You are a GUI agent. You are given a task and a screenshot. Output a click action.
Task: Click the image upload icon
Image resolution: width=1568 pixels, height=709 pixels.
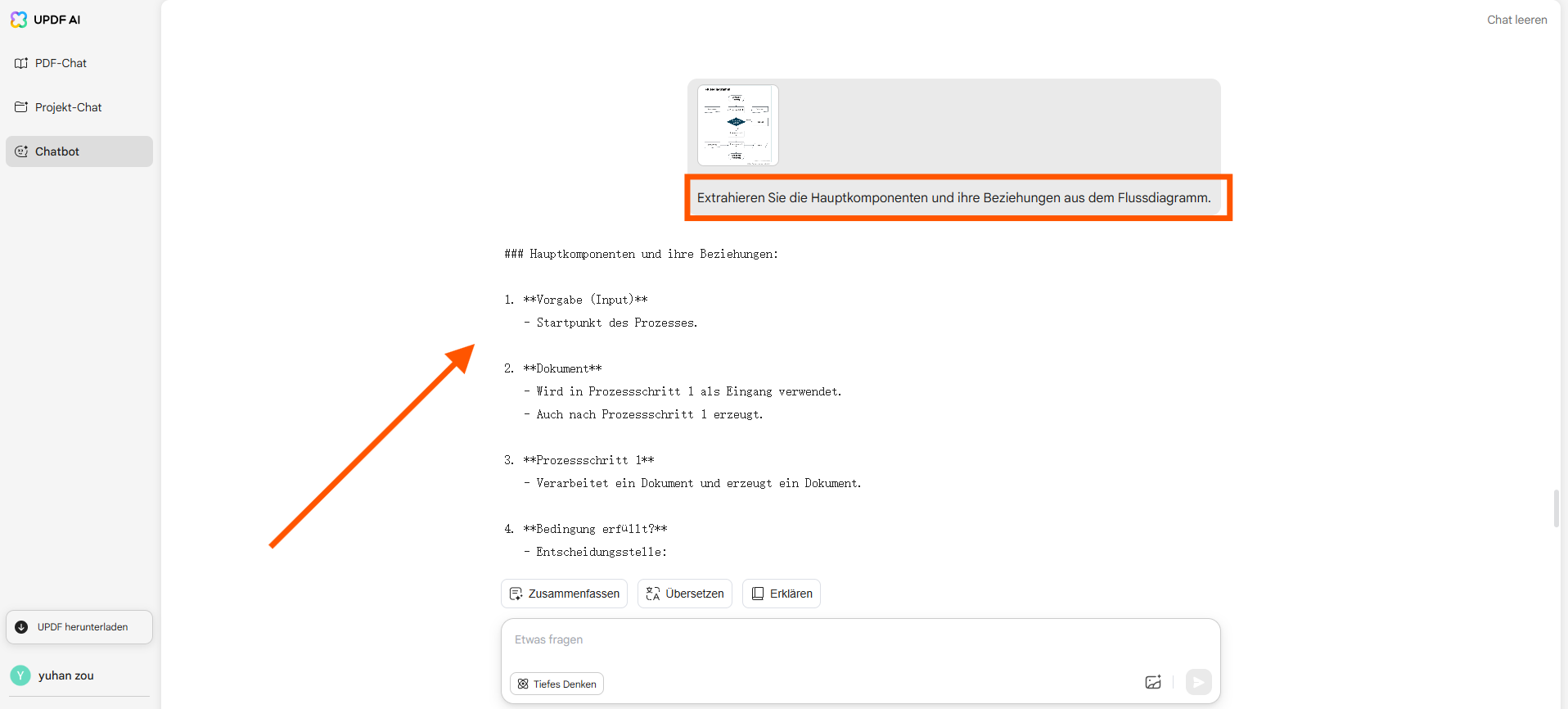tap(1153, 682)
